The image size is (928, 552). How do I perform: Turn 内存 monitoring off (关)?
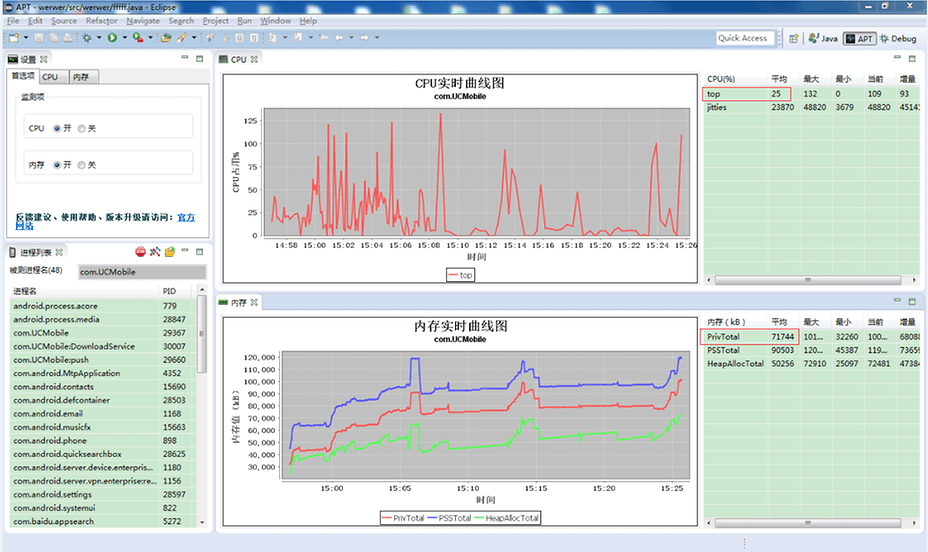pyautogui.click(x=82, y=165)
